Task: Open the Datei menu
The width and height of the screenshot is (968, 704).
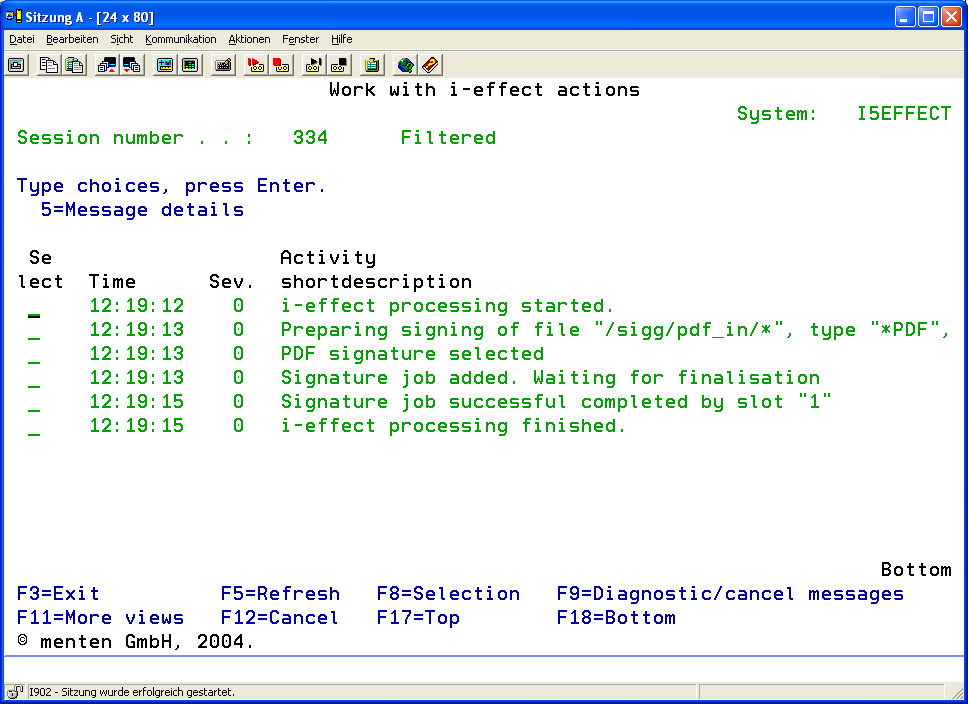Action: click(x=21, y=39)
